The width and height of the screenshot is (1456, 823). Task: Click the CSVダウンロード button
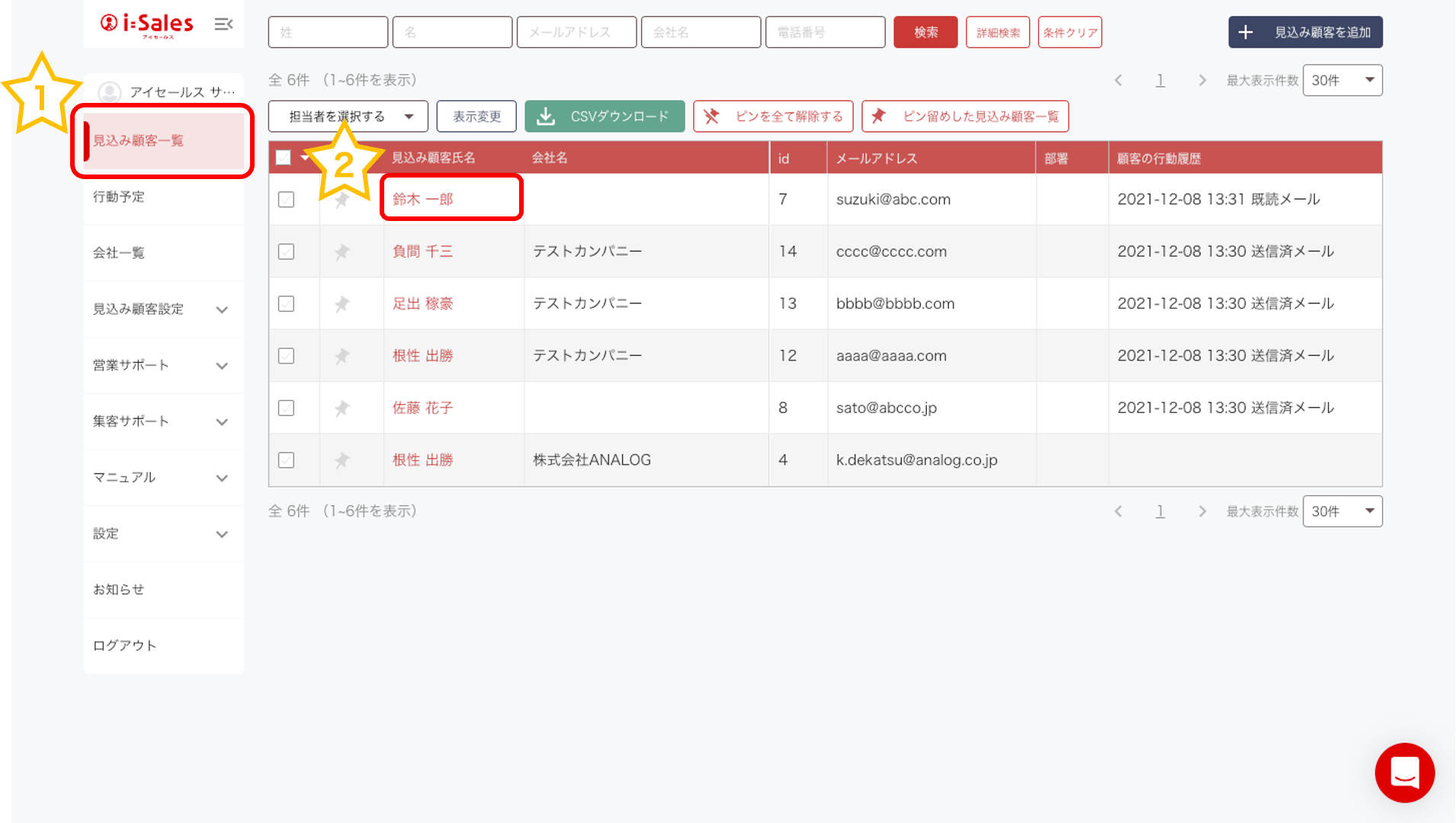[x=605, y=117]
